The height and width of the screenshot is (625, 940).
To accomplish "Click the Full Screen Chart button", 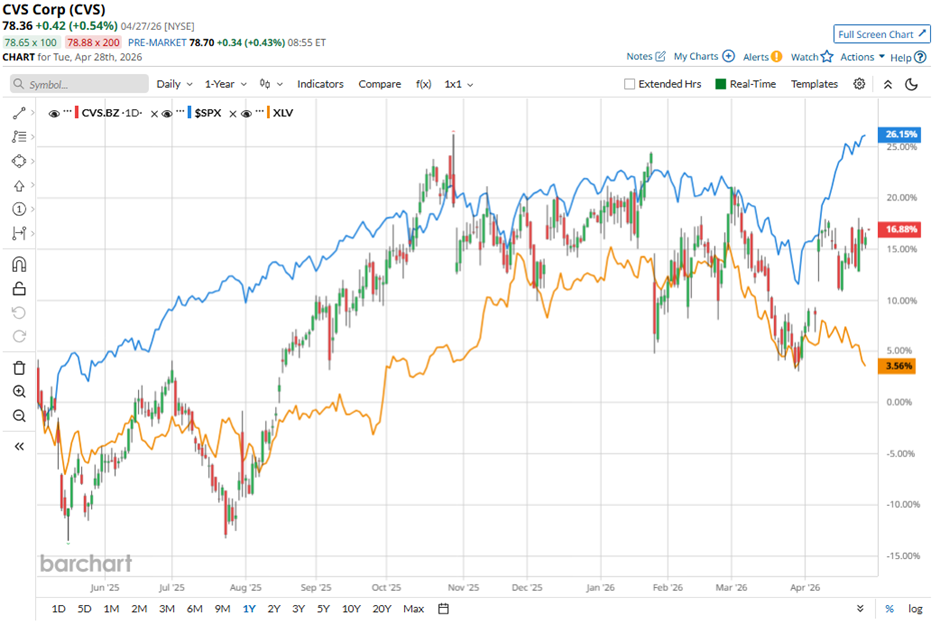I will click(882, 34).
